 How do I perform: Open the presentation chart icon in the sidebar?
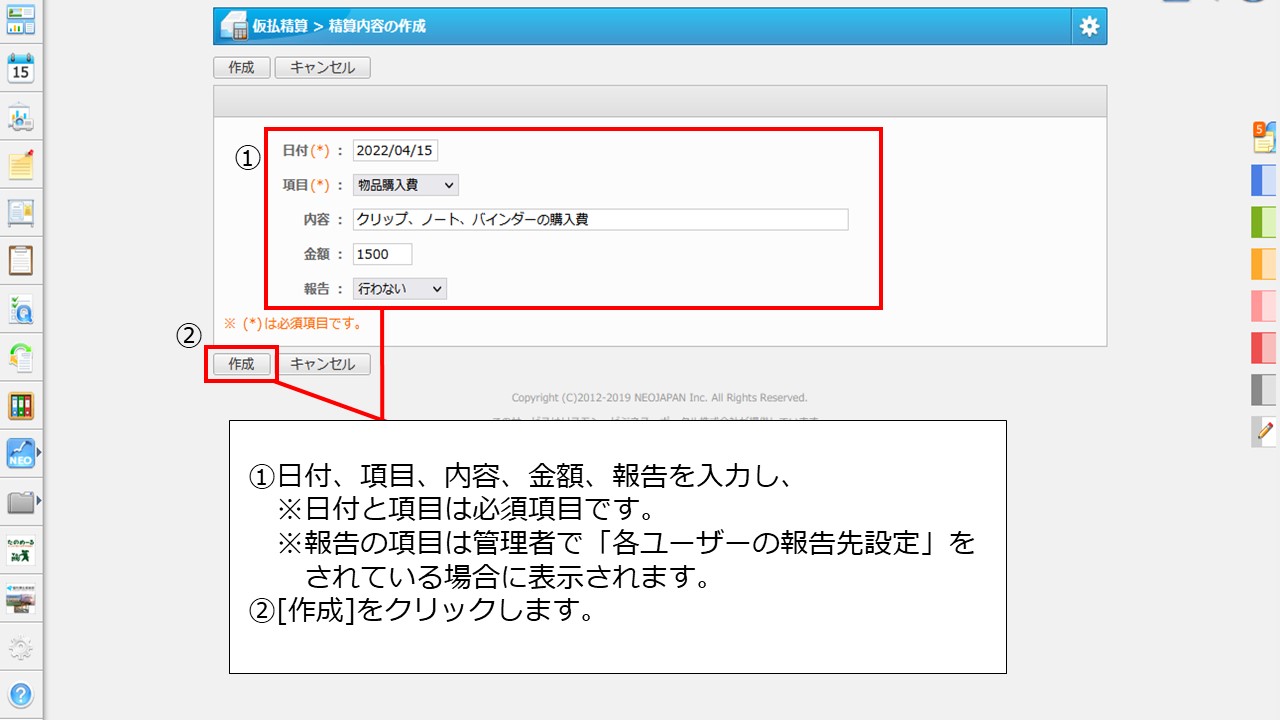click(21, 116)
